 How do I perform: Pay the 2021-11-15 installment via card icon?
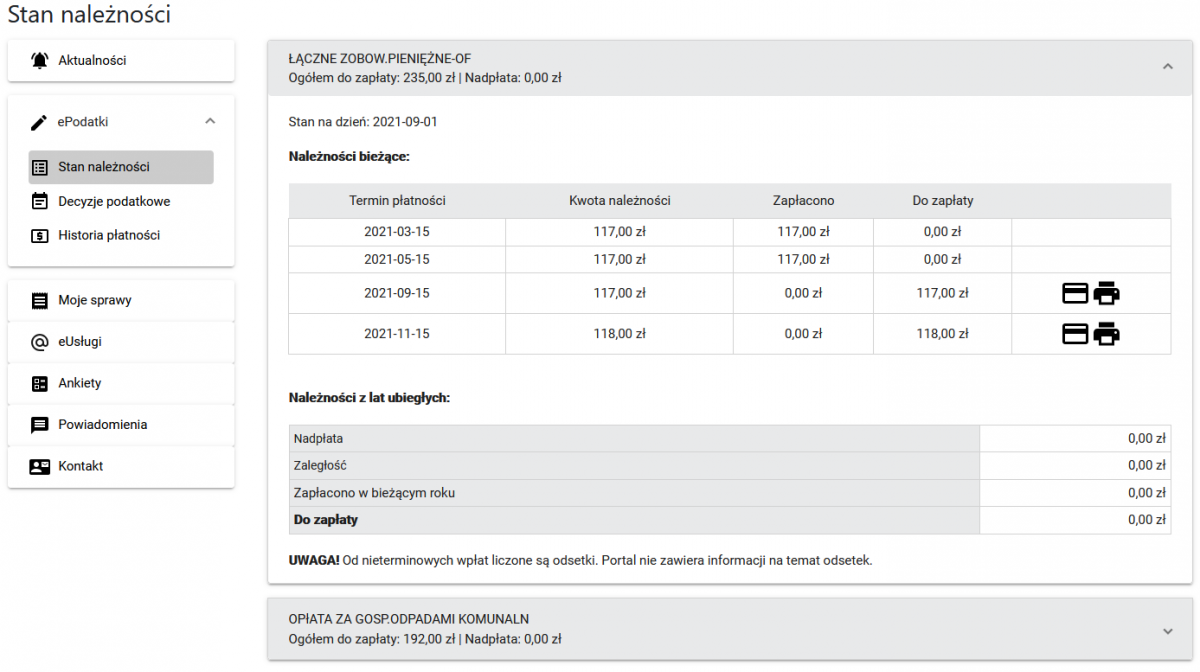coord(1075,334)
